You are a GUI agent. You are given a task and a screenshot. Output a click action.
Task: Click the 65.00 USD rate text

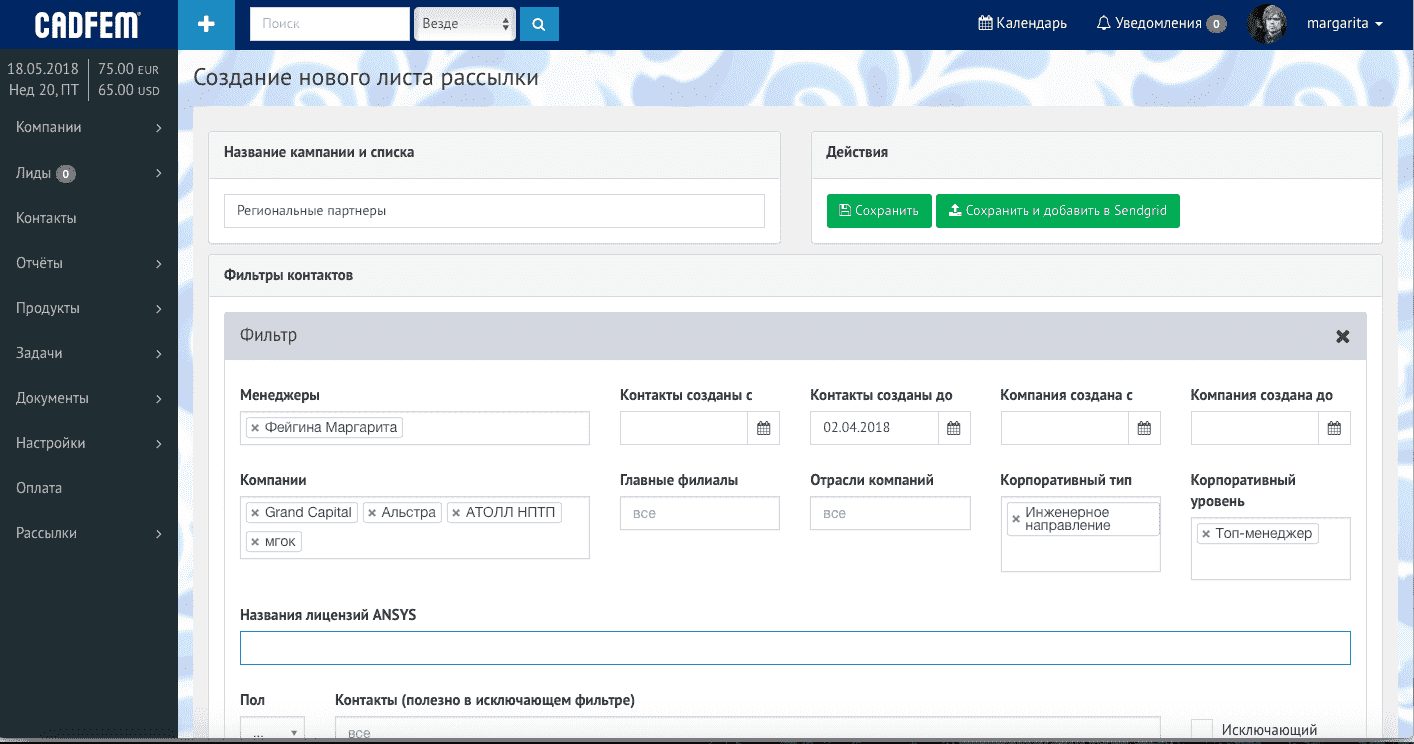coord(128,90)
